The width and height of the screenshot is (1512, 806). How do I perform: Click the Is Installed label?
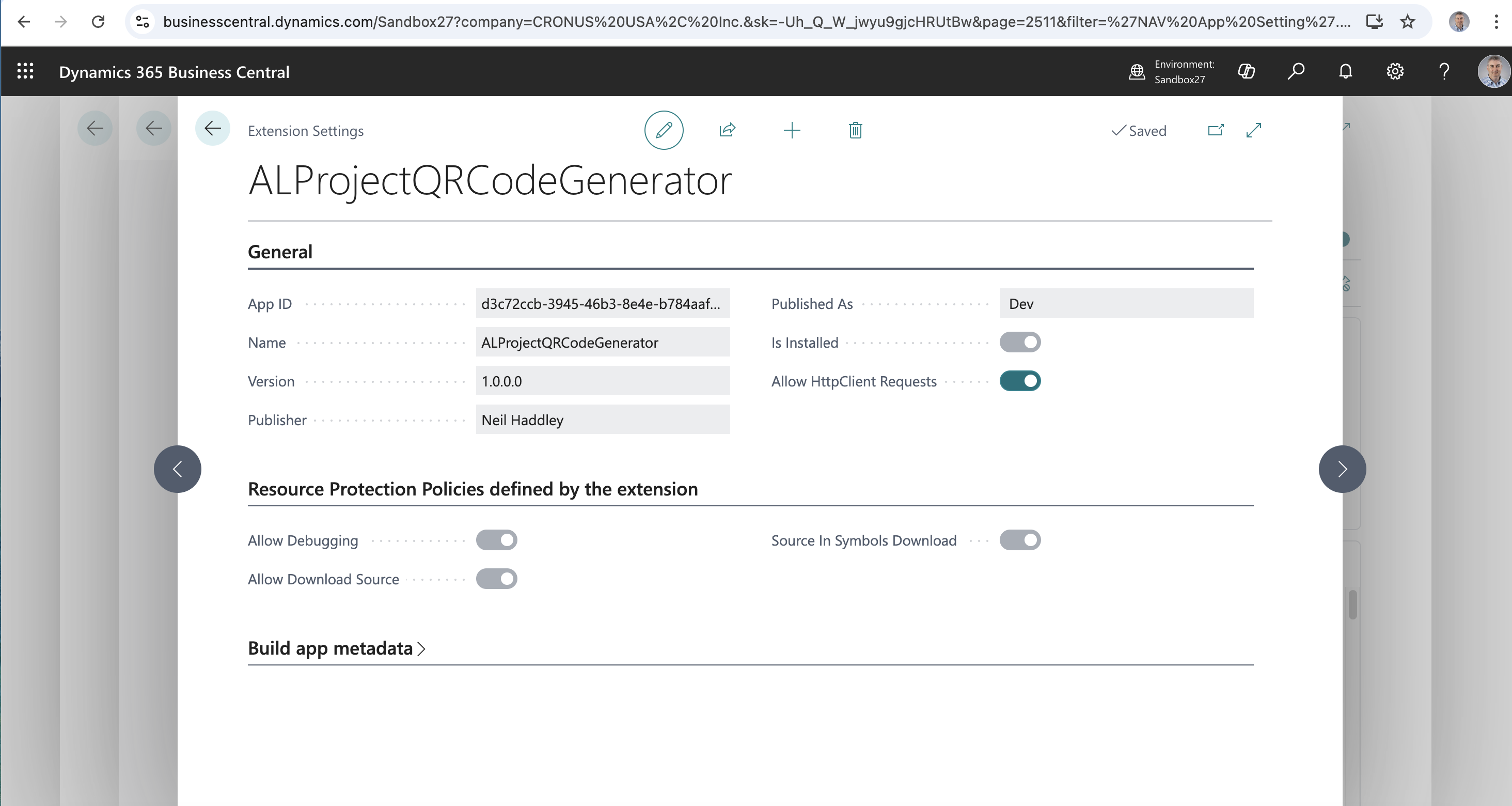click(804, 343)
